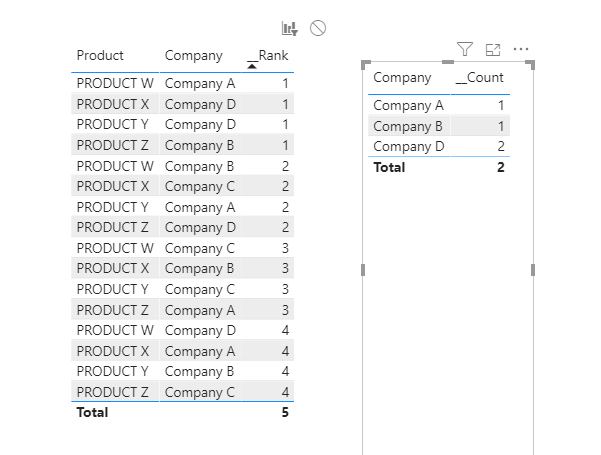
Task: Click the sort arrow under __Rank header
Action: 252,66
